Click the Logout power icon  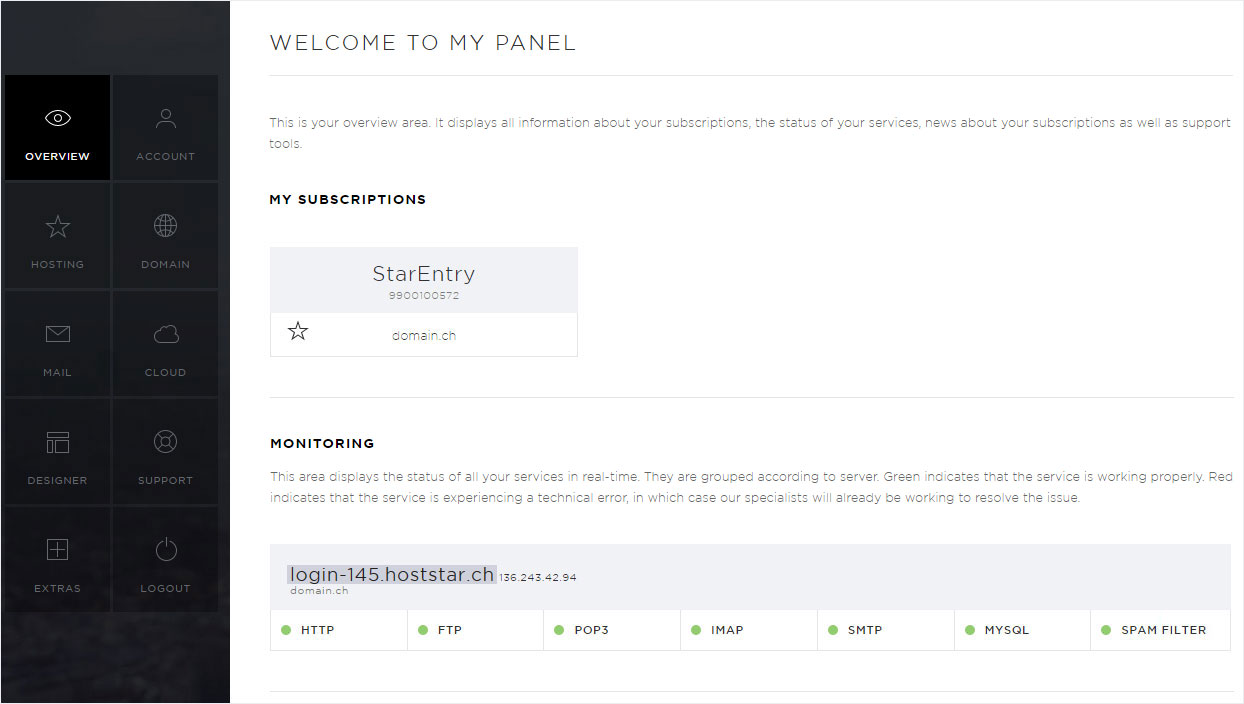coord(166,550)
